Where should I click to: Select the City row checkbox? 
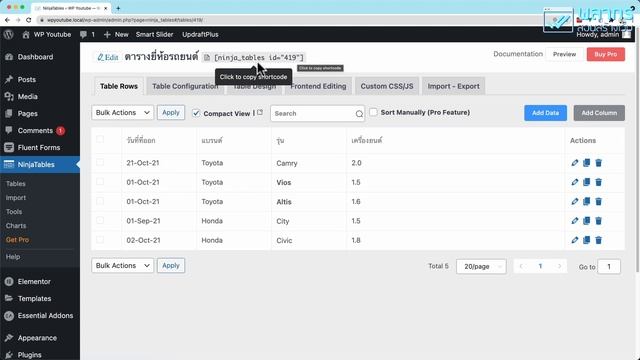[x=100, y=220]
